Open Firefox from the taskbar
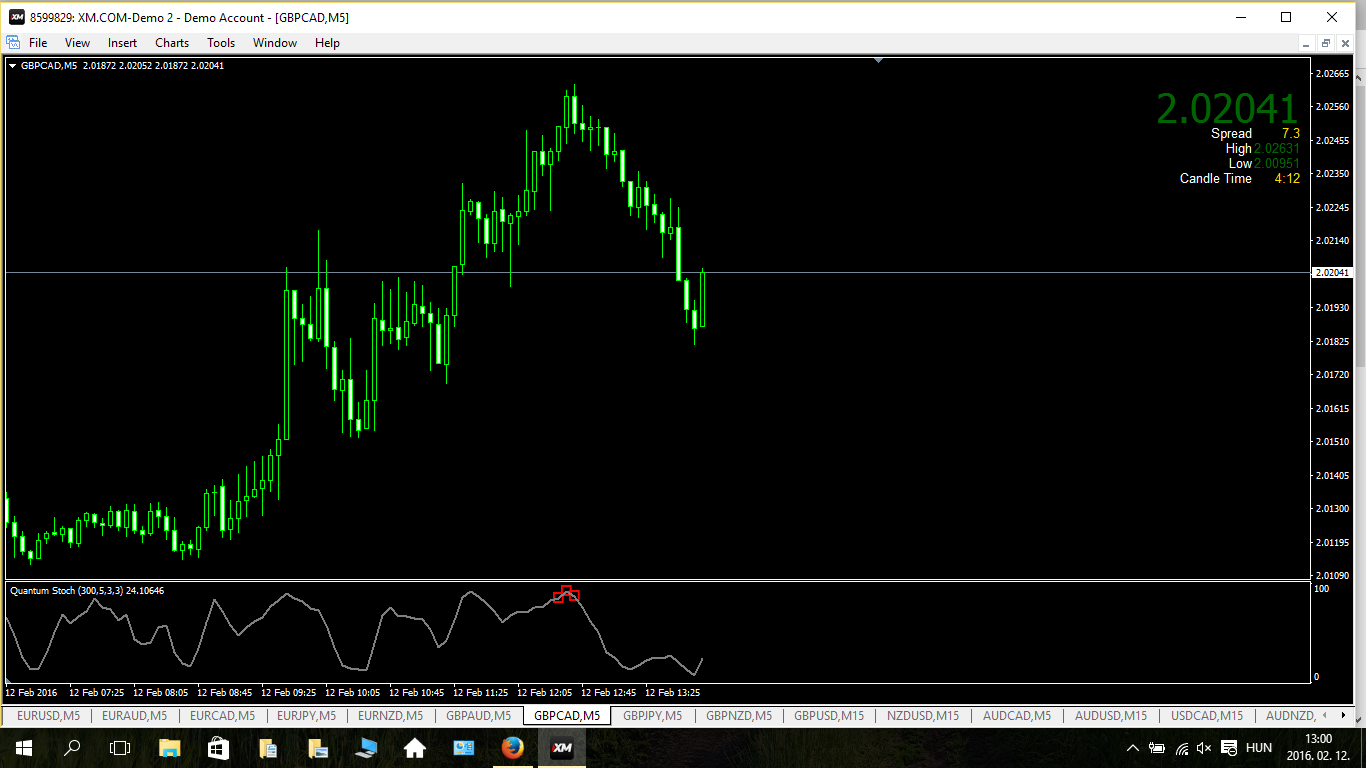1366x768 pixels. point(513,748)
